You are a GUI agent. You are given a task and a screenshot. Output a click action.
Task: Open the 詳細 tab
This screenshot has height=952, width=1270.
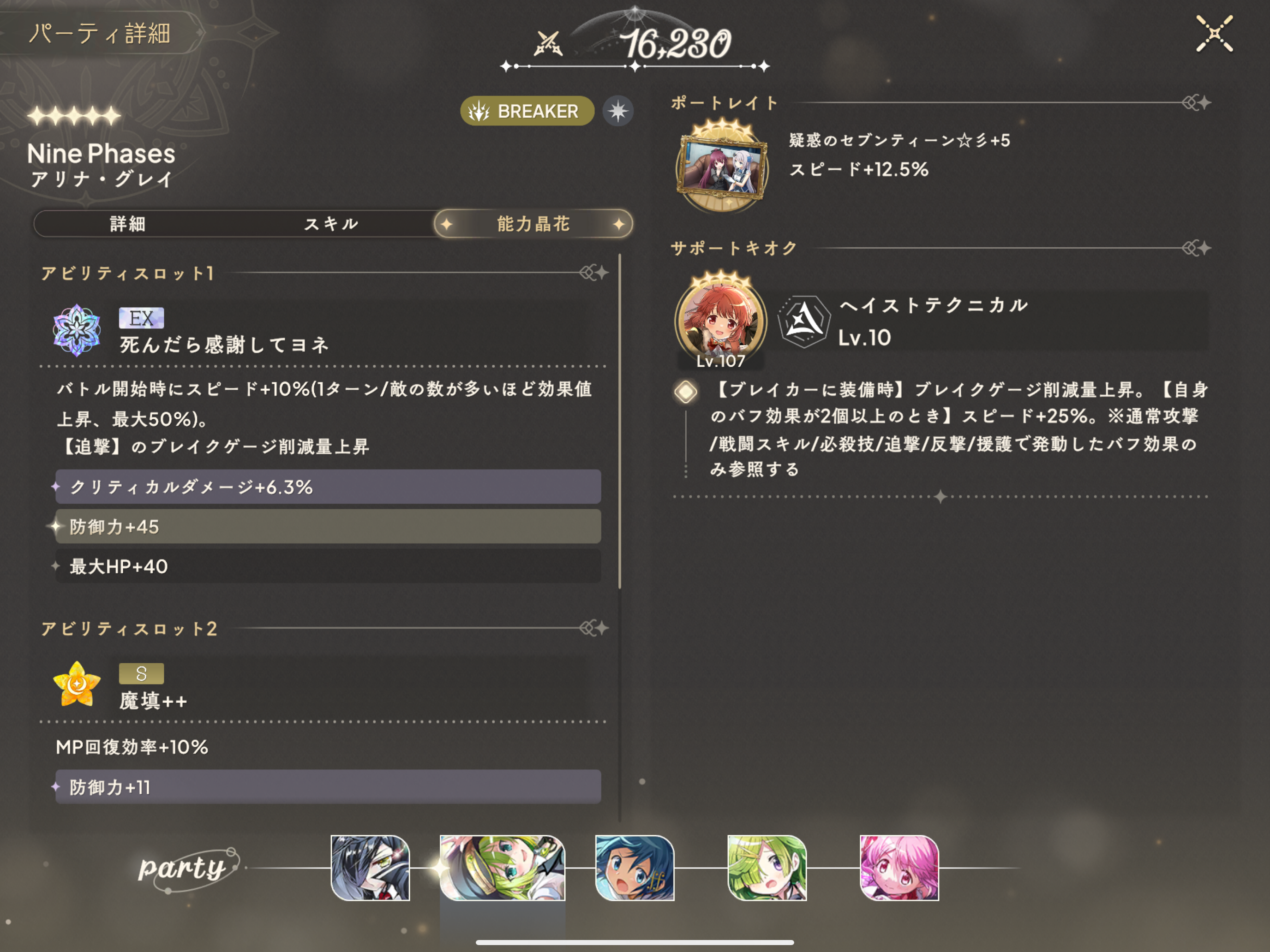(x=127, y=224)
